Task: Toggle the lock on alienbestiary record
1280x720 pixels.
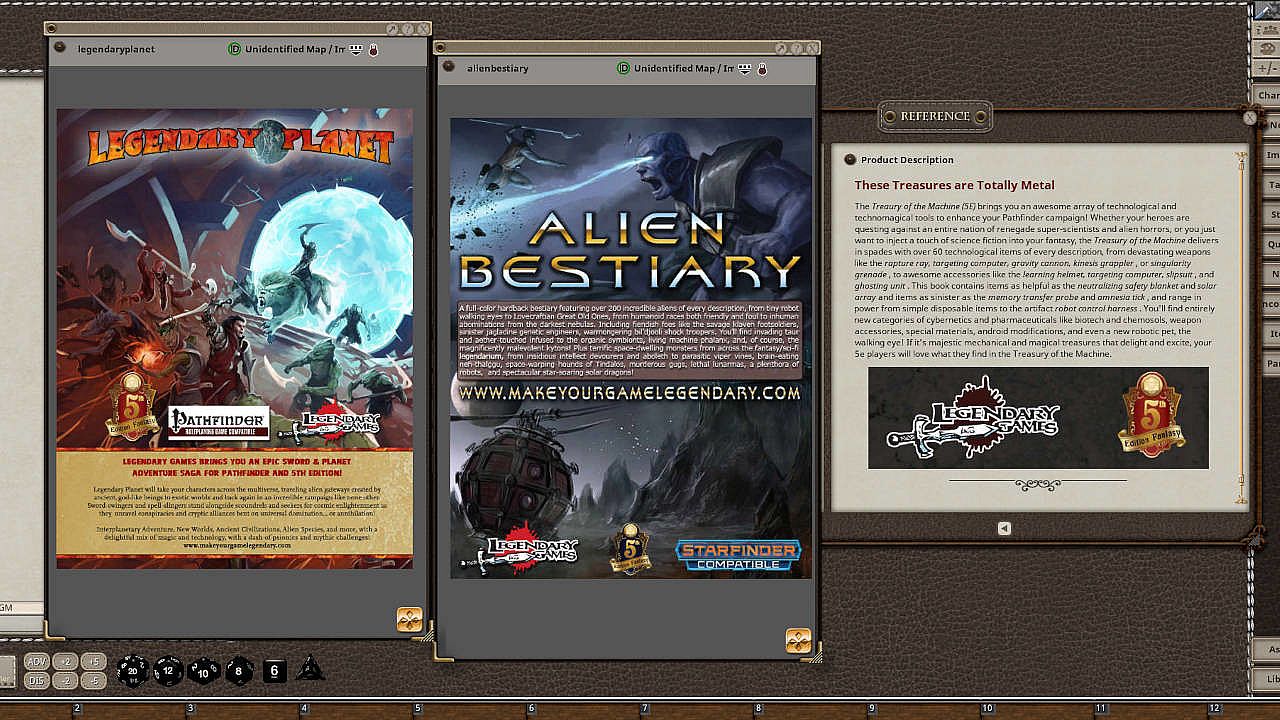Action: tap(761, 68)
